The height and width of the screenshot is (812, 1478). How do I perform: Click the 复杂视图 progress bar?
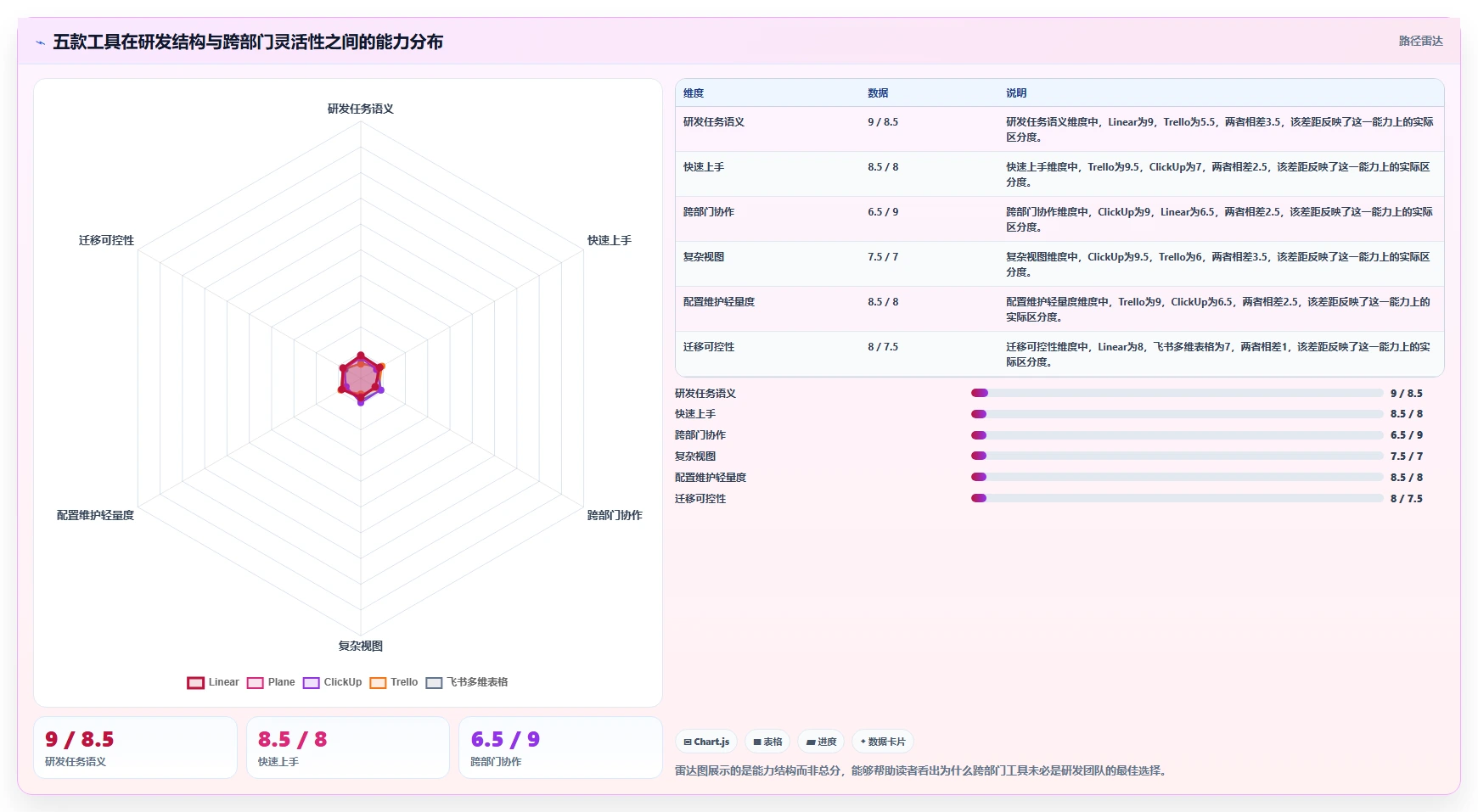(x=1177, y=456)
